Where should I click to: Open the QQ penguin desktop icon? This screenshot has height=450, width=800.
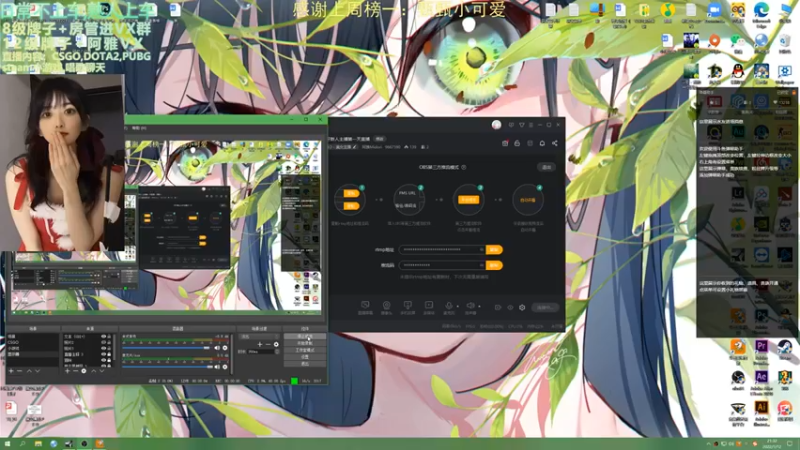(x=738, y=71)
